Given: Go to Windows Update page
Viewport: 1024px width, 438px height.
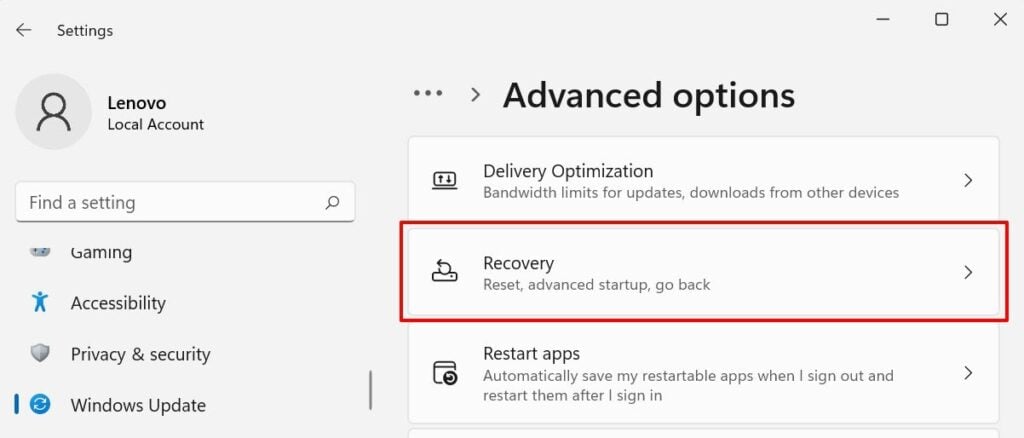Looking at the screenshot, I should coord(138,405).
